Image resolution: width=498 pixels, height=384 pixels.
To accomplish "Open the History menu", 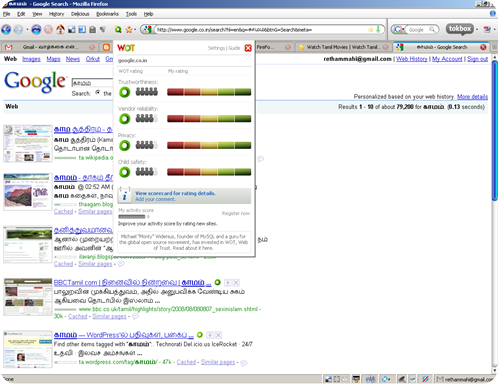I will [56, 14].
